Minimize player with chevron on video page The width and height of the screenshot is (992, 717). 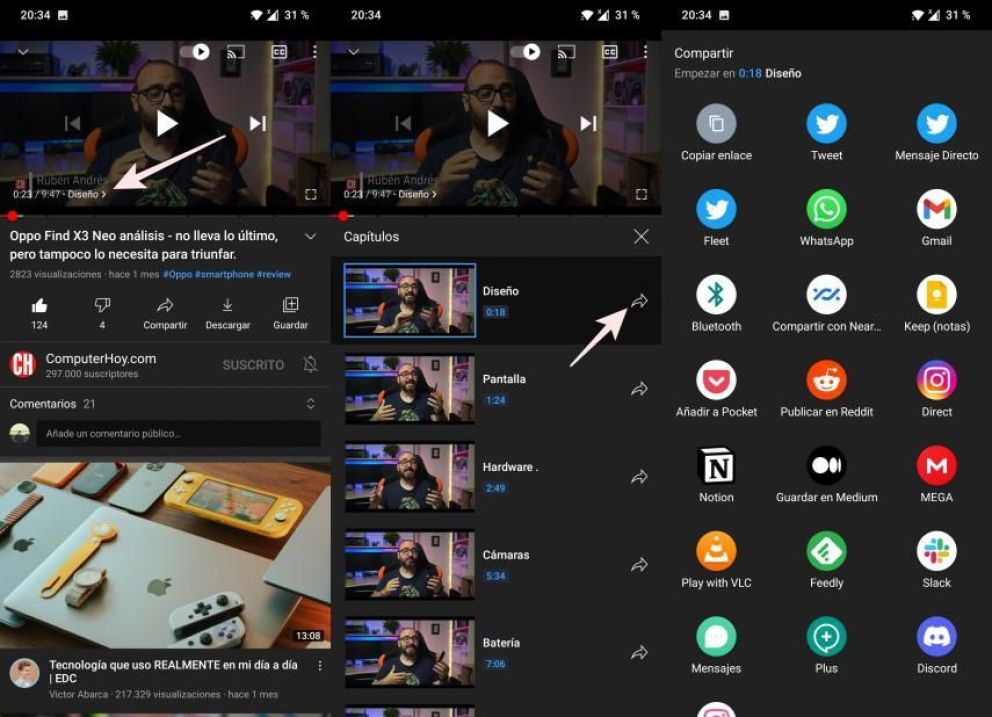(23, 52)
